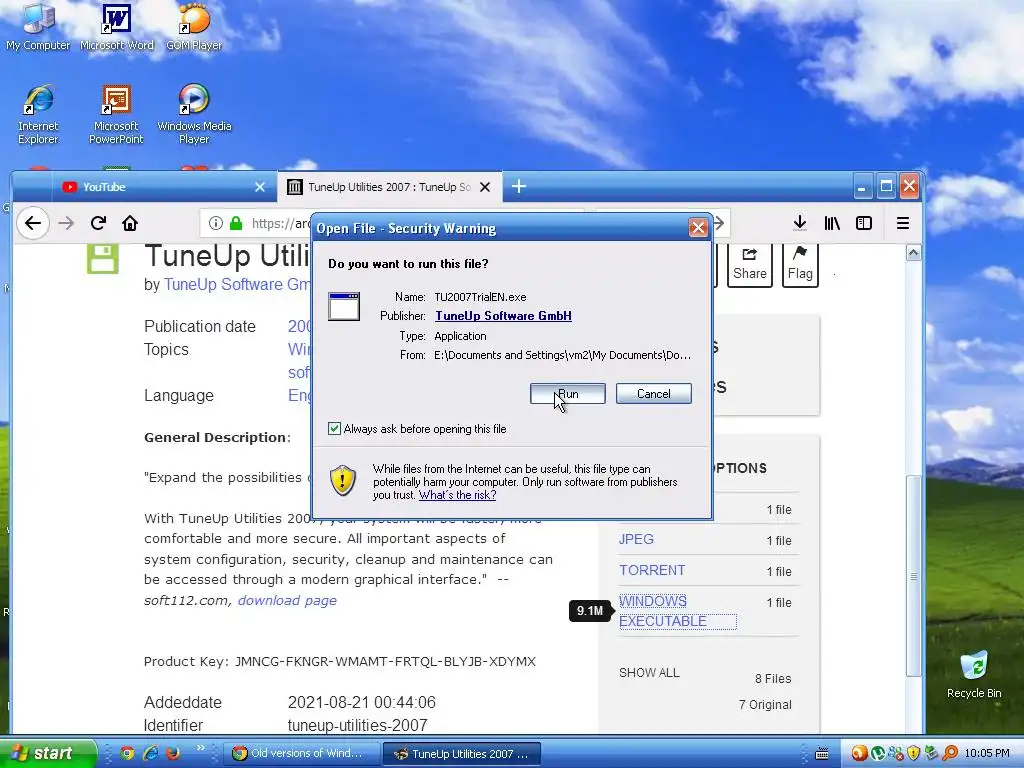Select TuneUp Utilities 2007 taskbar button
1024x768 pixels.
click(x=461, y=754)
